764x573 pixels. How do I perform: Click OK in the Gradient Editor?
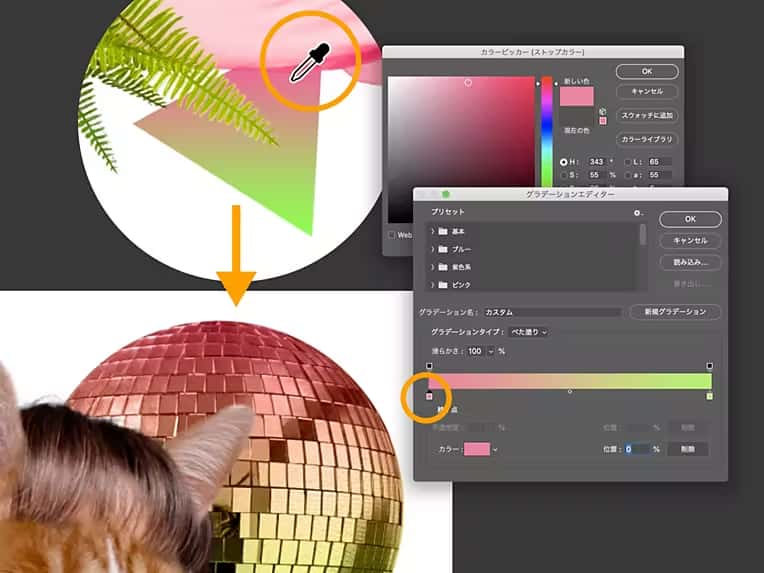690,219
